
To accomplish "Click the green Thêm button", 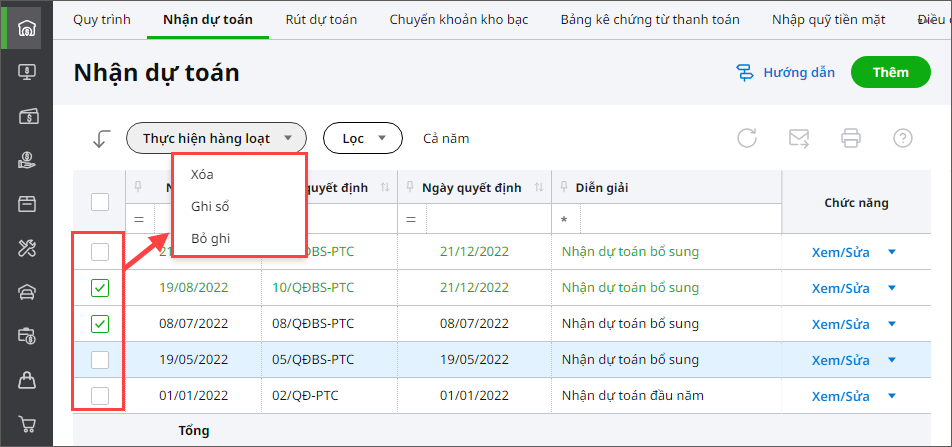I will click(x=891, y=72).
